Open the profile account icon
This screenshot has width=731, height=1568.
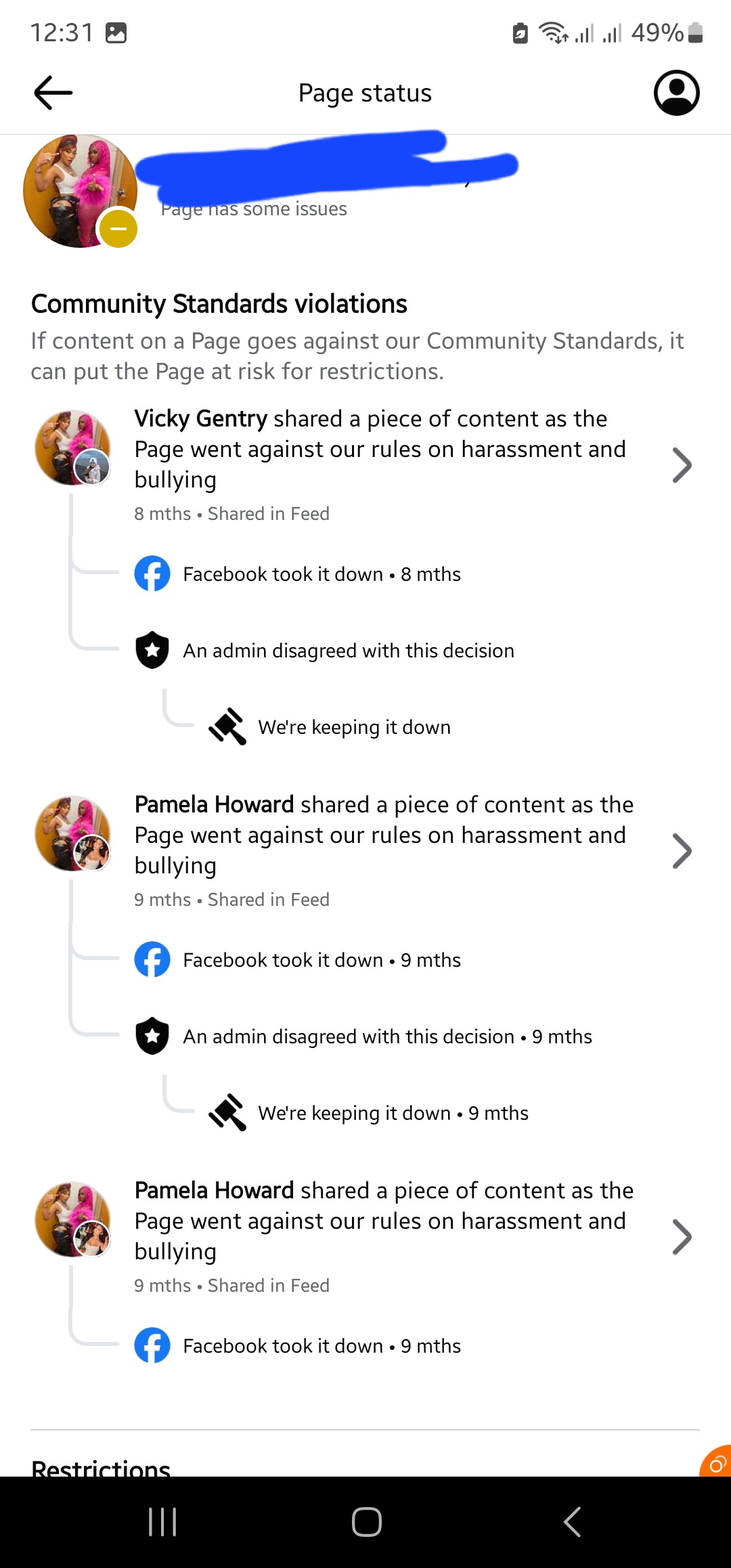(x=676, y=93)
